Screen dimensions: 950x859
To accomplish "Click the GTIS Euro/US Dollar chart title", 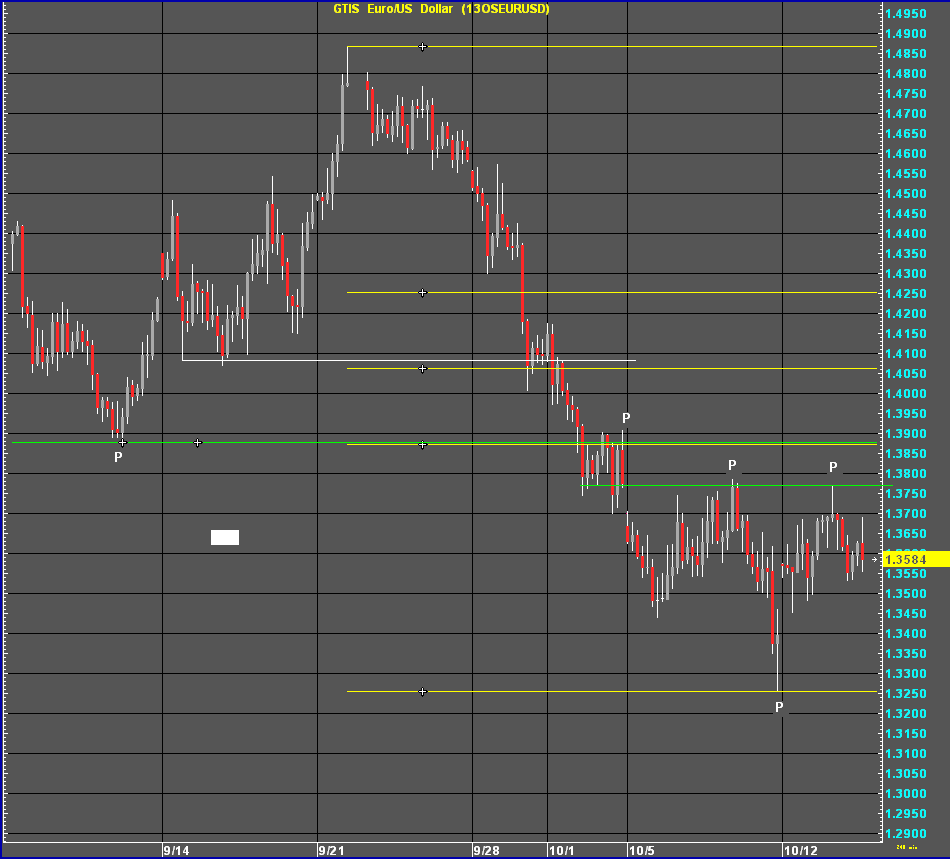I will [x=441, y=9].
